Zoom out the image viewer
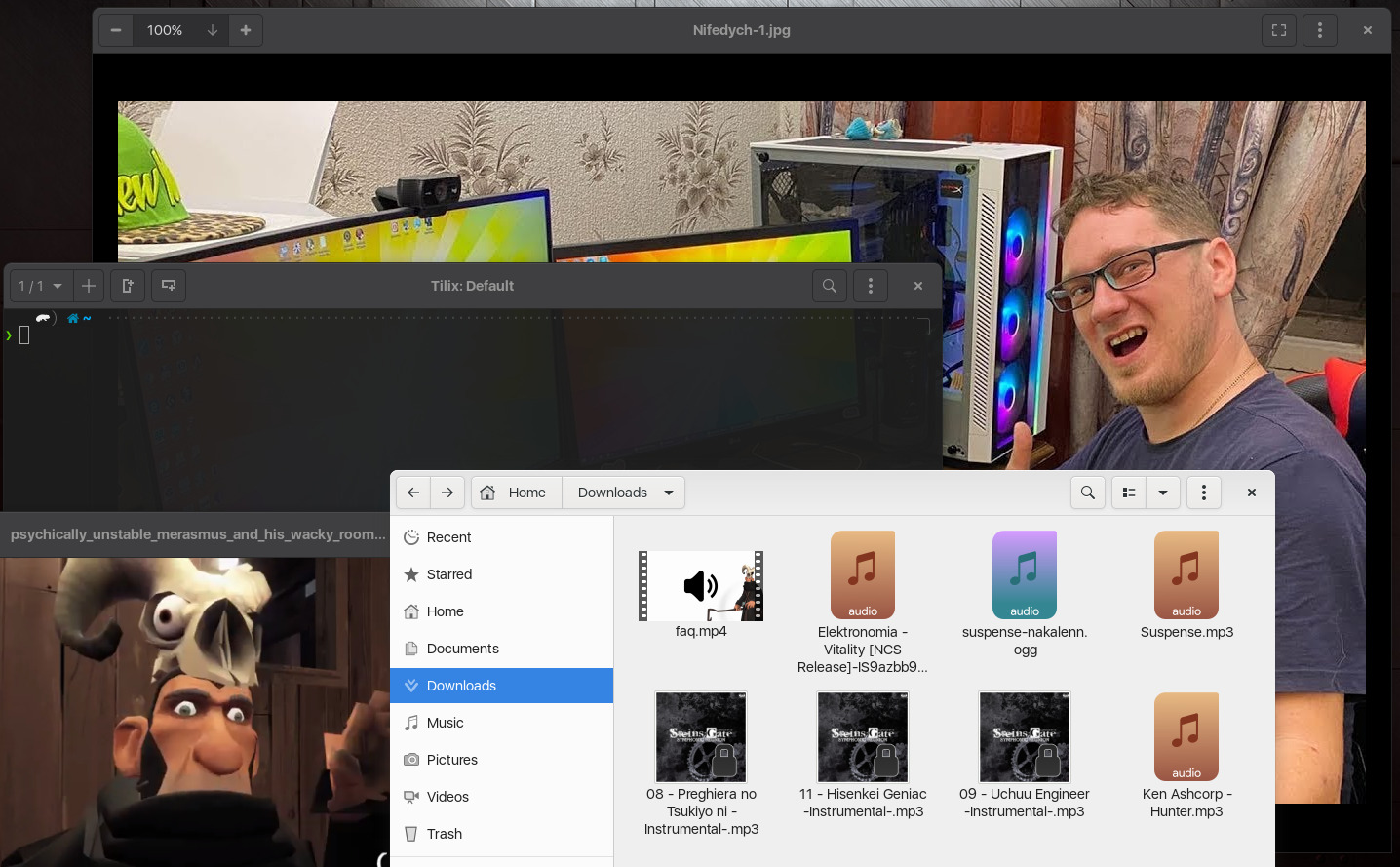This screenshot has width=1400, height=867. pyautogui.click(x=116, y=30)
